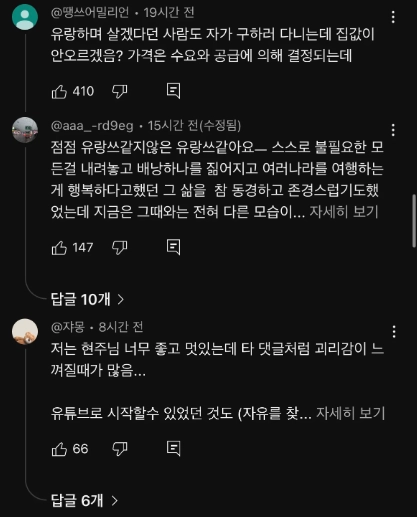The image size is (417, 517).
Task: Show full @aaa_-rd9eg comment via 자세히 보기
Action: 344,212
